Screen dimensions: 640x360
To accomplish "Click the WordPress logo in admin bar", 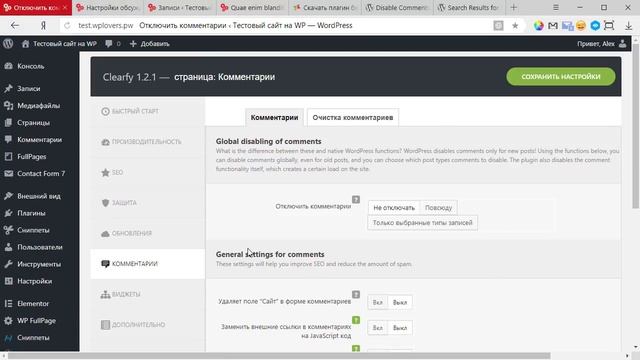I will [x=8, y=44].
